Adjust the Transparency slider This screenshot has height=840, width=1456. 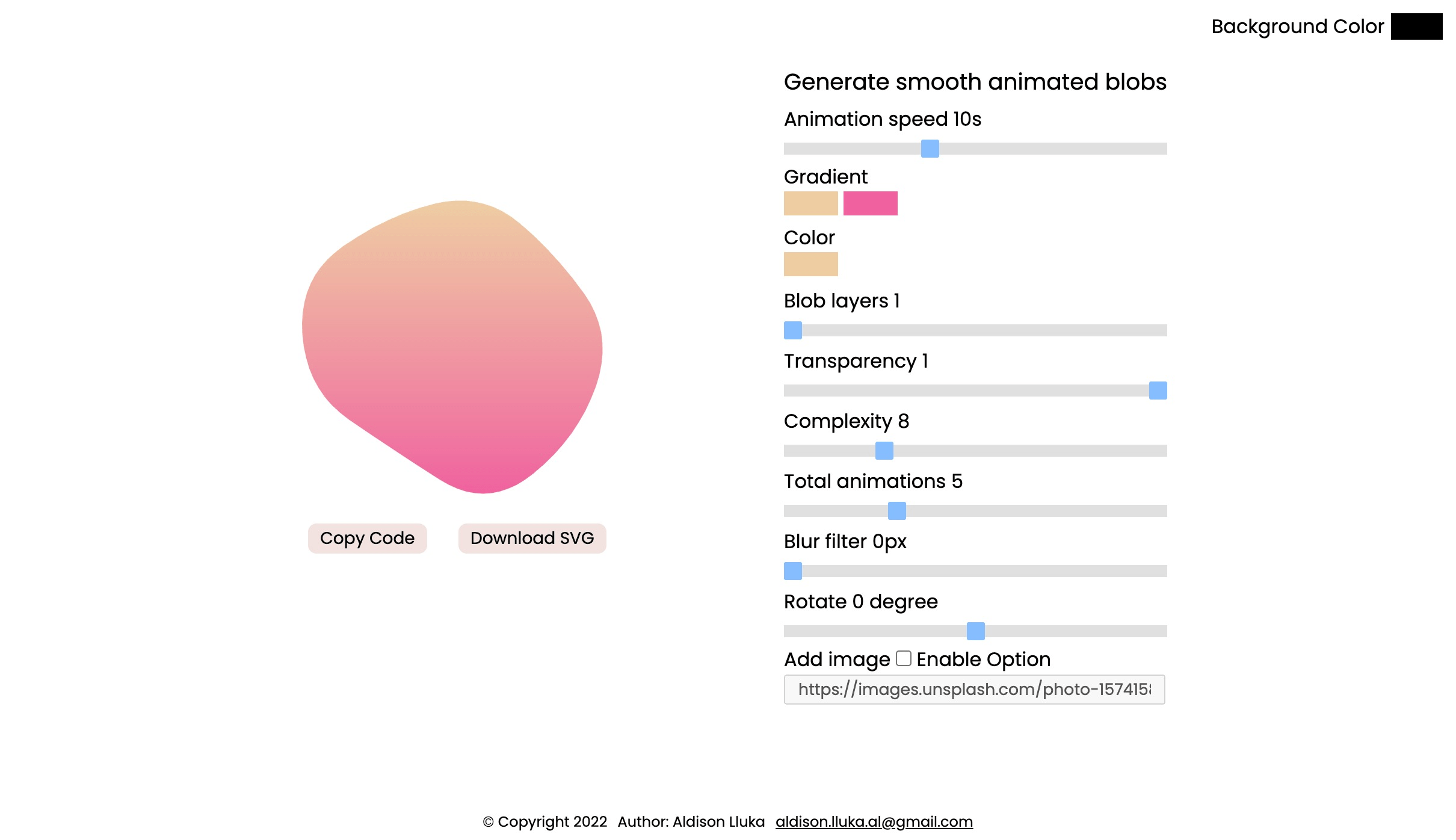pyautogui.click(x=1158, y=390)
